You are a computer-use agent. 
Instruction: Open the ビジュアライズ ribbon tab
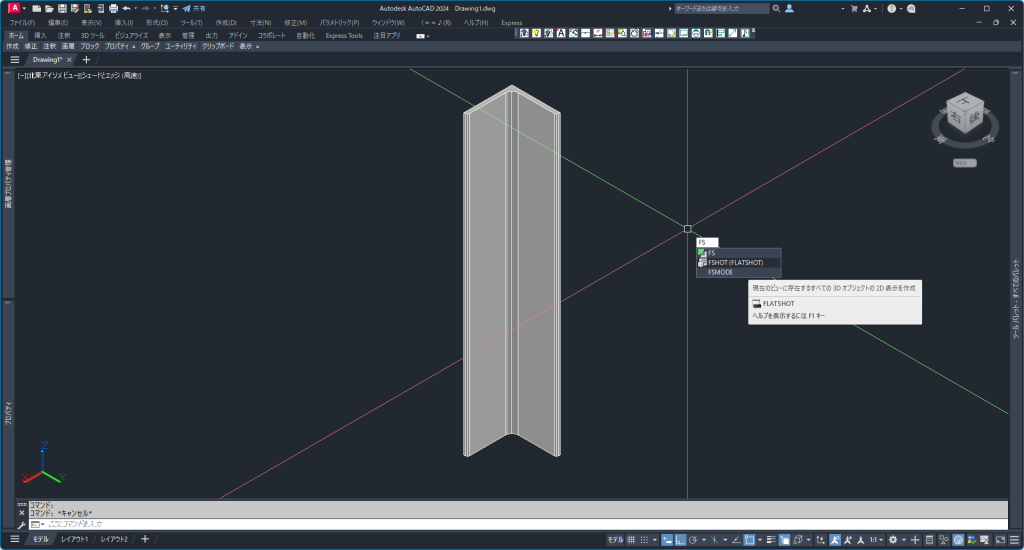pos(131,35)
